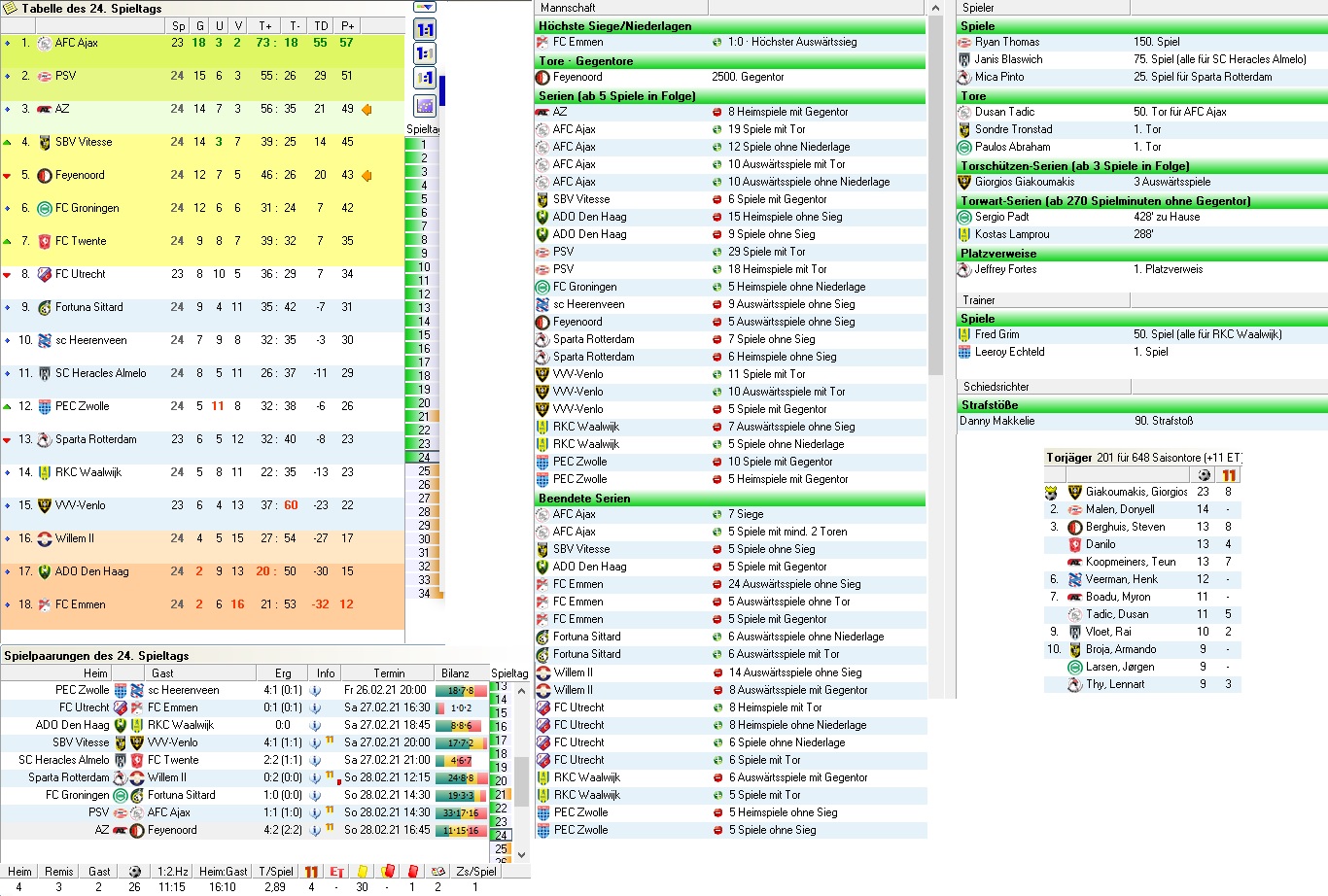Viewport: 1328px width, 896px height.
Task: Select Malen, Donyell in the Torjäger list
Action: [x=1120, y=509]
